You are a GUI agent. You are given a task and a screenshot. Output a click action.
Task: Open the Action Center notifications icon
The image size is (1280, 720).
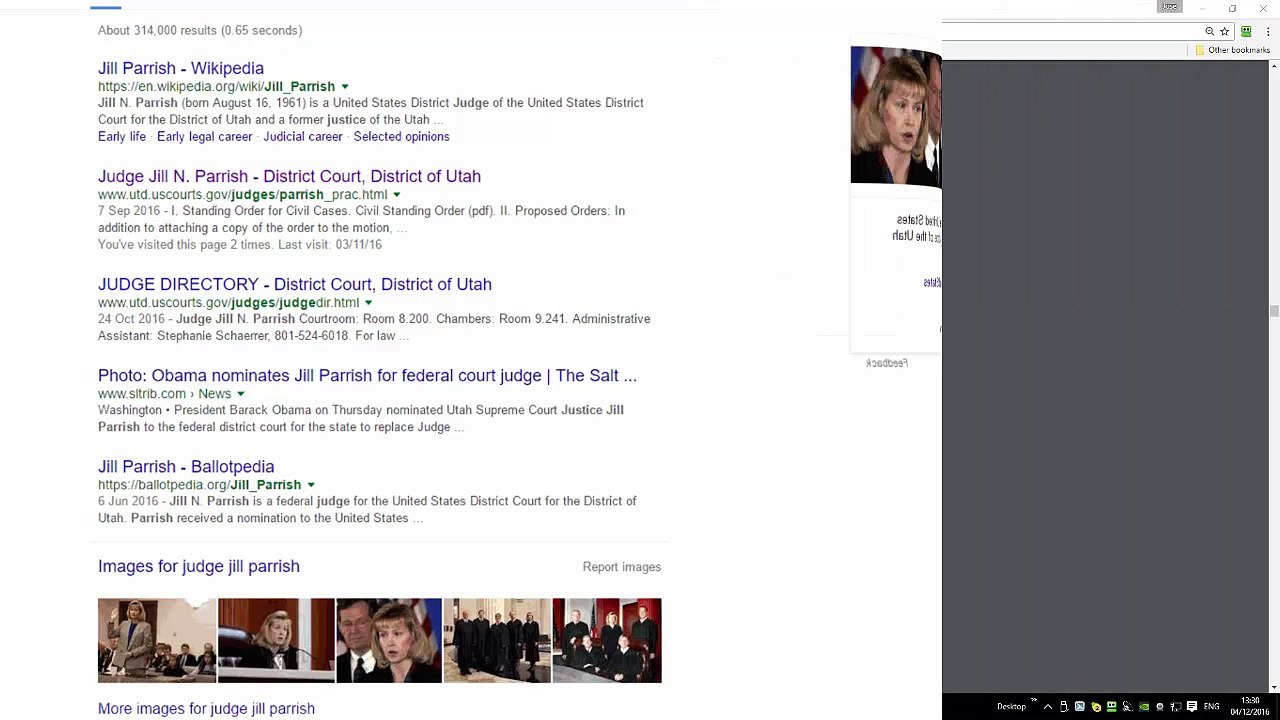tap(1192, 706)
